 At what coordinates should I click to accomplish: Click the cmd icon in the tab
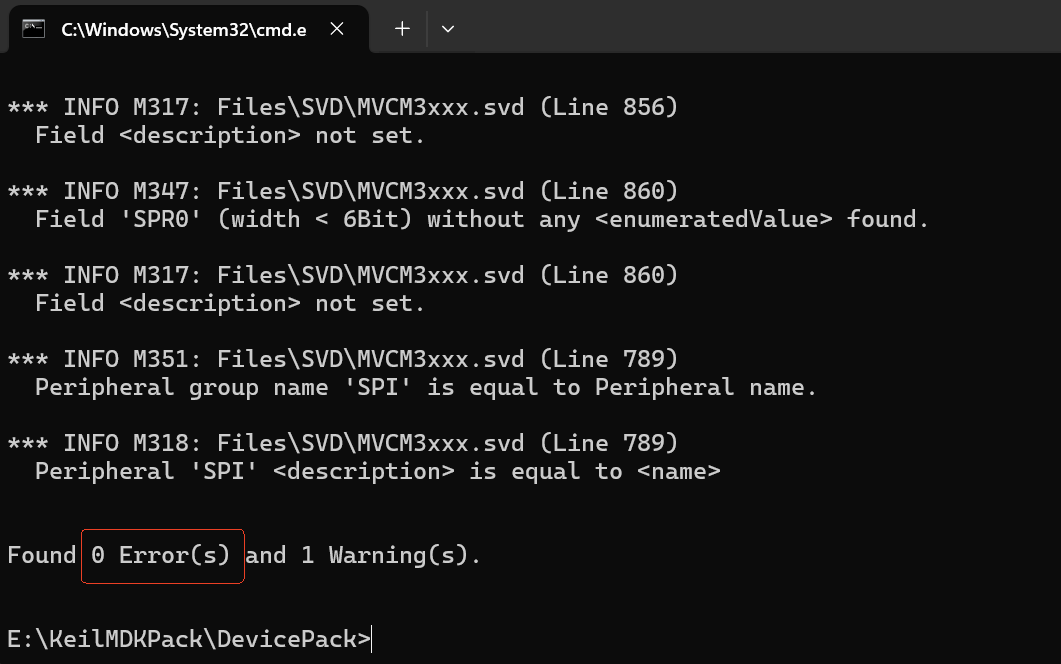click(33, 29)
